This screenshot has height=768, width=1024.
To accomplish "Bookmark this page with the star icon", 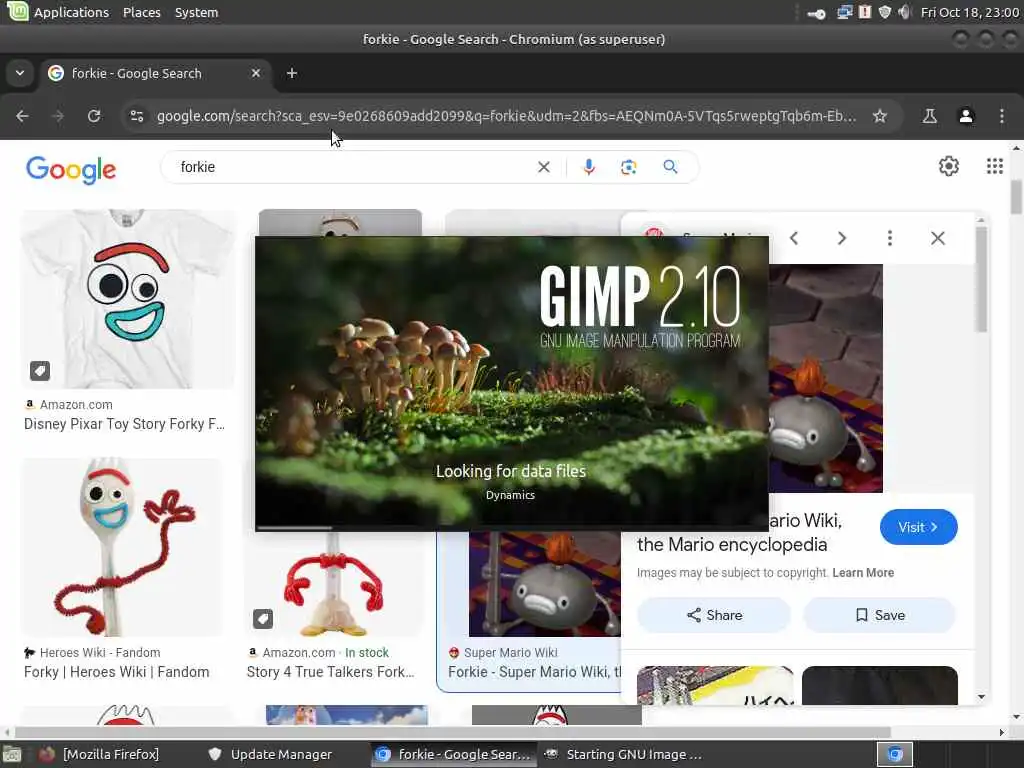I will (x=880, y=116).
